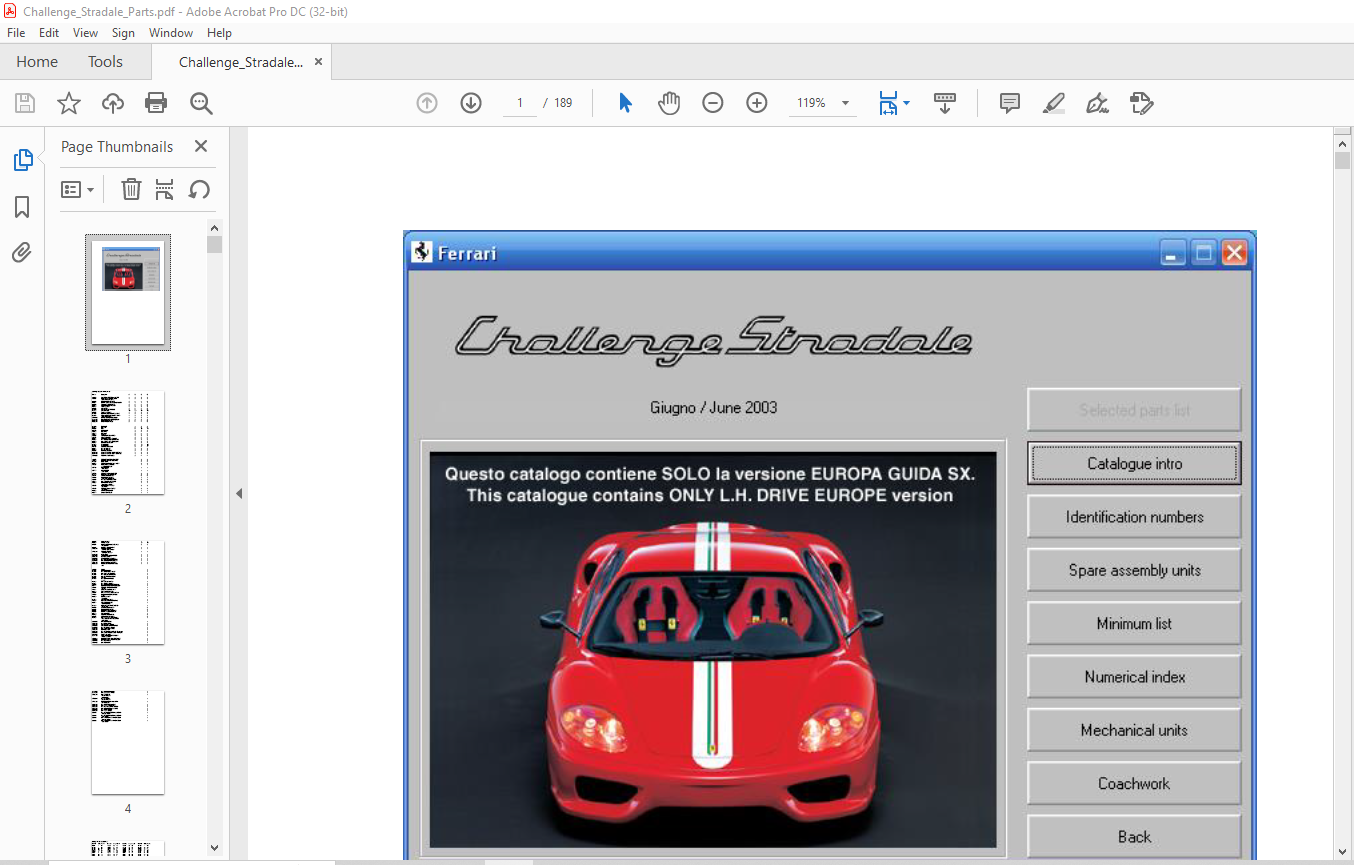Open the File menu
The height and width of the screenshot is (865, 1354).
pyautogui.click(x=16, y=33)
